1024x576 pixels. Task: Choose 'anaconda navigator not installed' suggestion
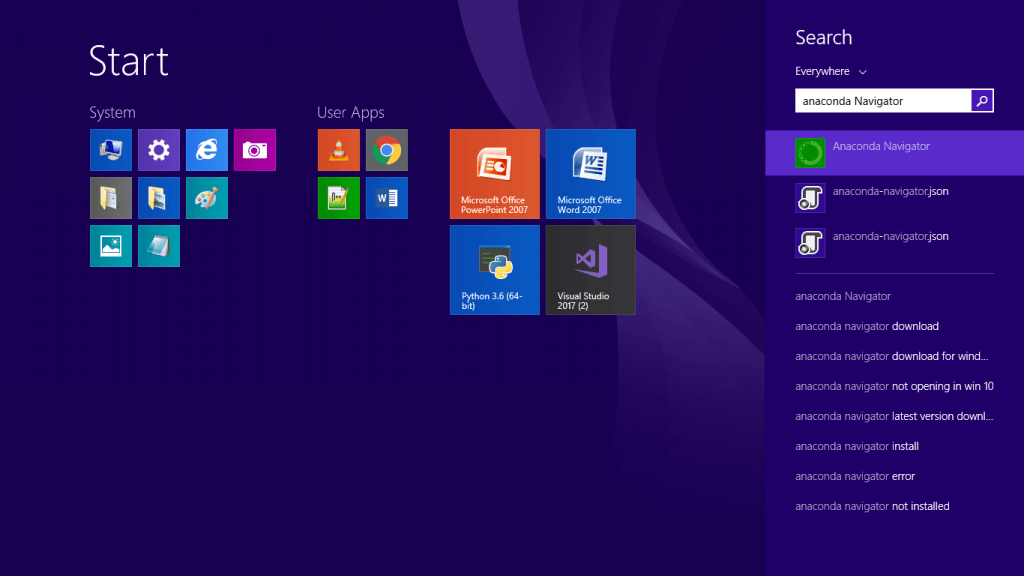click(872, 506)
